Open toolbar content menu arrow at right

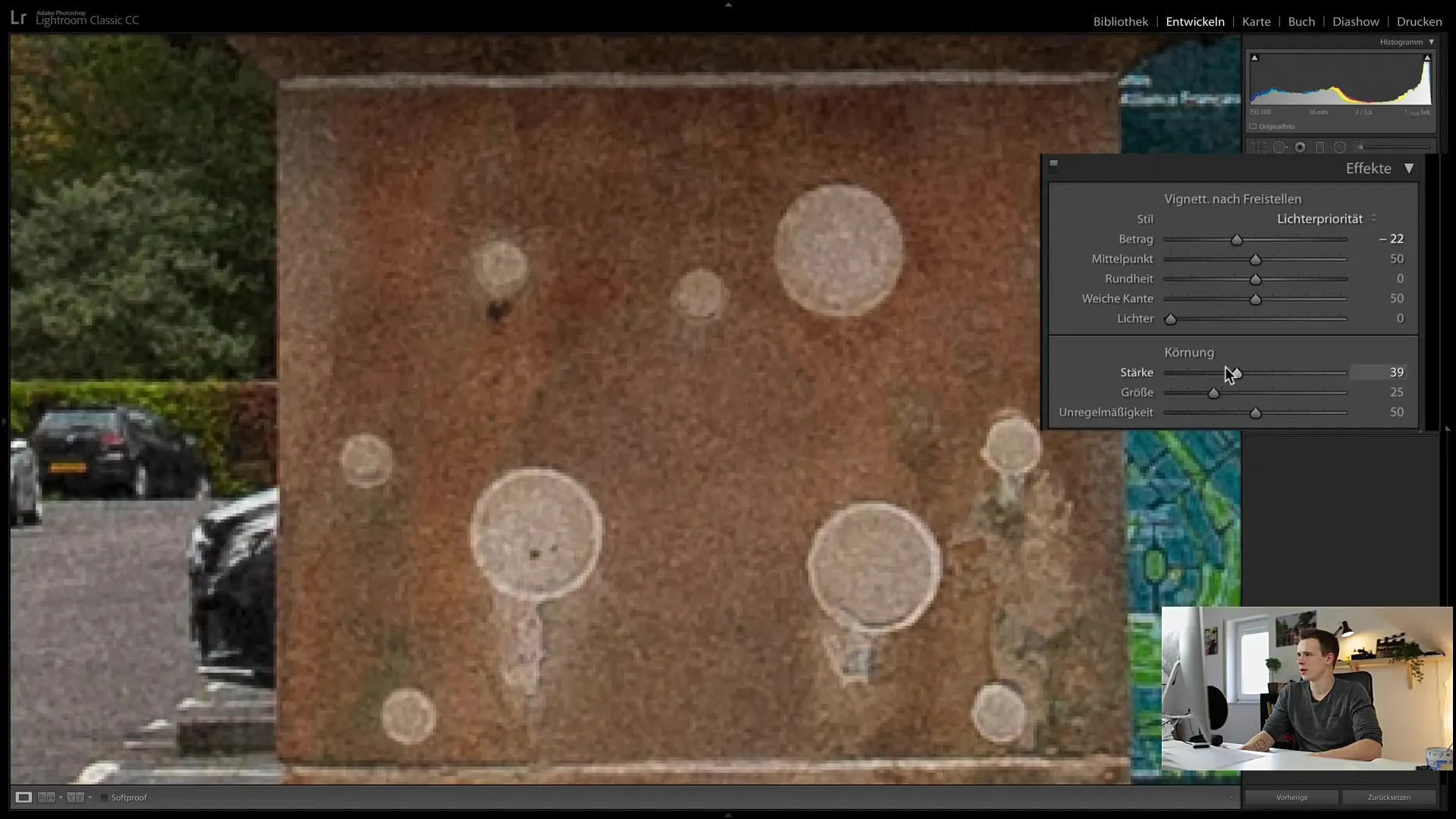pyautogui.click(x=1231, y=797)
